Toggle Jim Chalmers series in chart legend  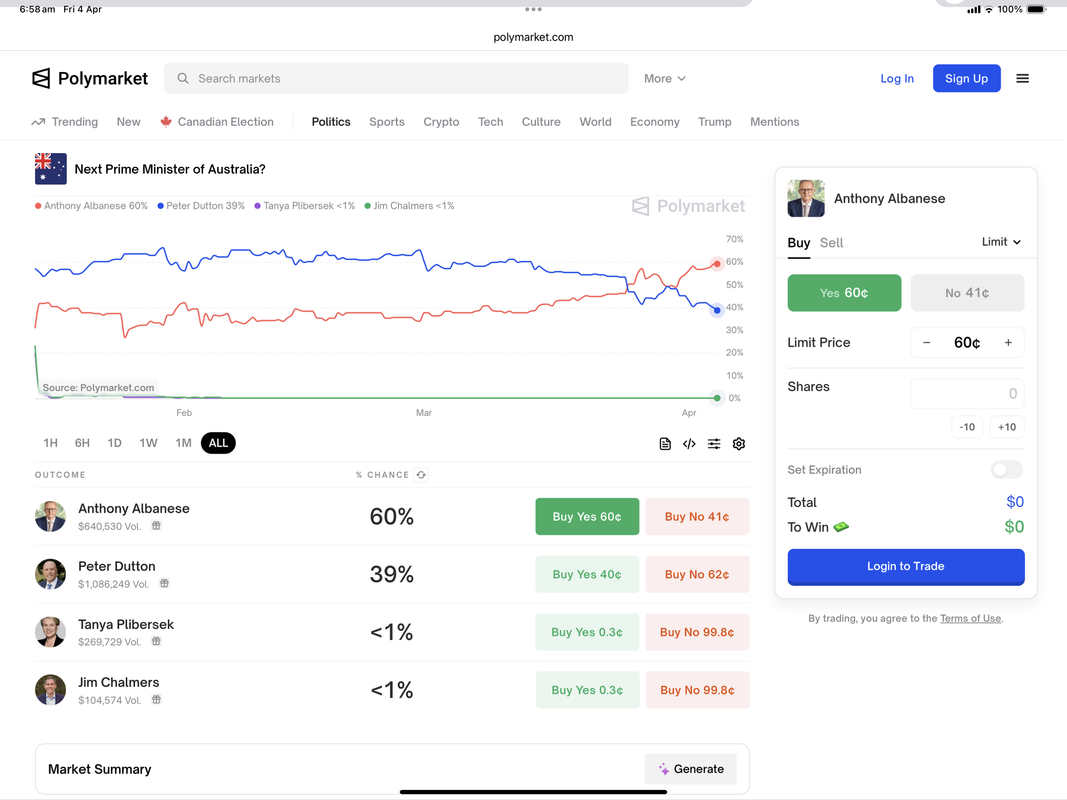pyautogui.click(x=410, y=206)
